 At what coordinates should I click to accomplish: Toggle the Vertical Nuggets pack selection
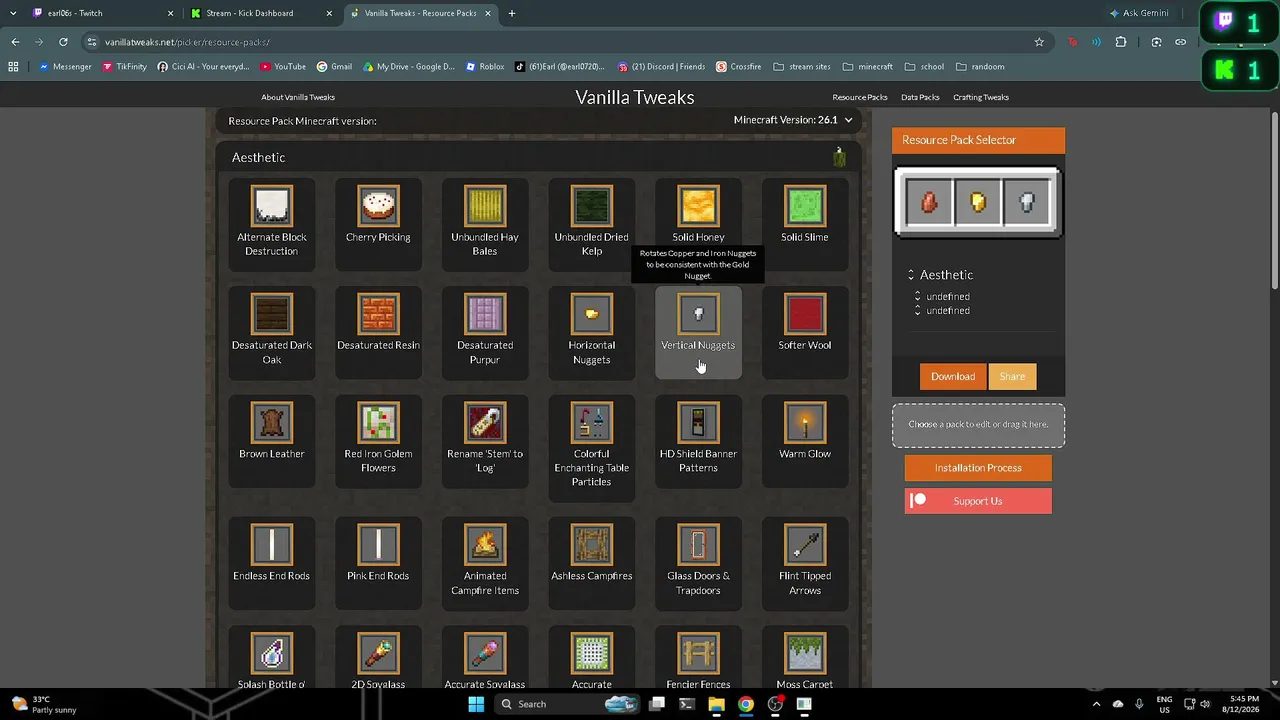(698, 333)
